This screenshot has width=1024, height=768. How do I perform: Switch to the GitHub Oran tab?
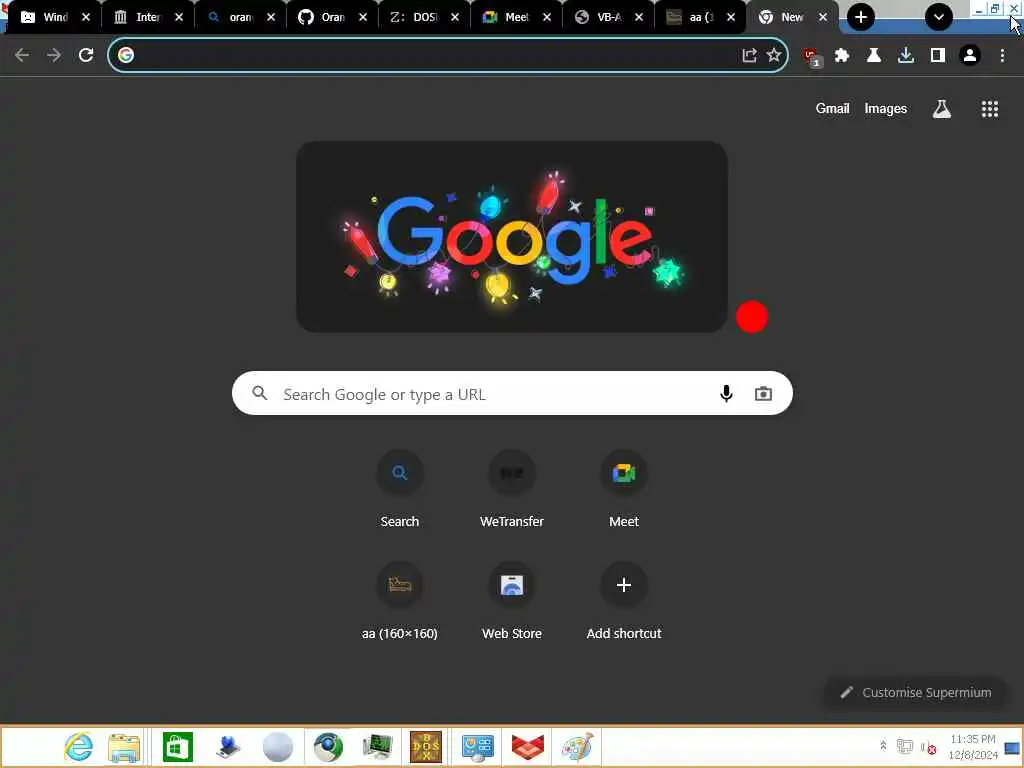click(x=321, y=17)
